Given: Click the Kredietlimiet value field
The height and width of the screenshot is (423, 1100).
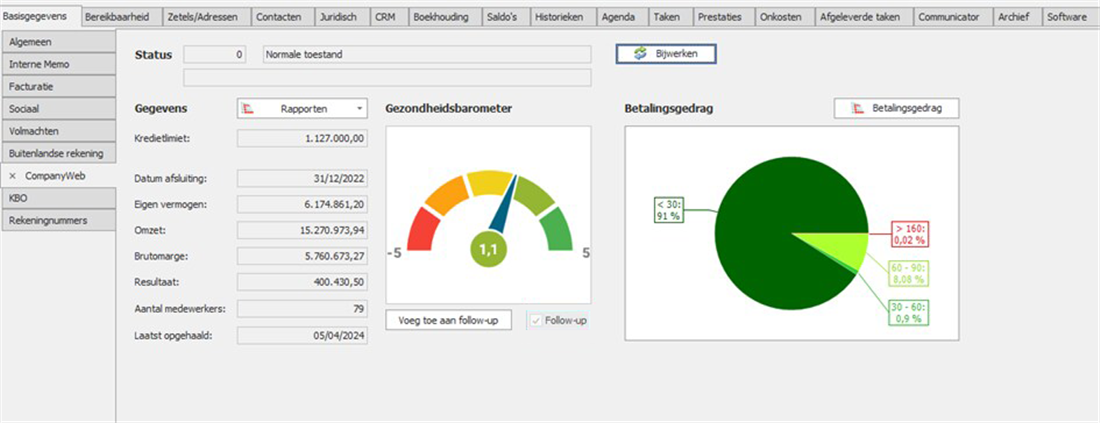Looking at the screenshot, I should [302, 139].
